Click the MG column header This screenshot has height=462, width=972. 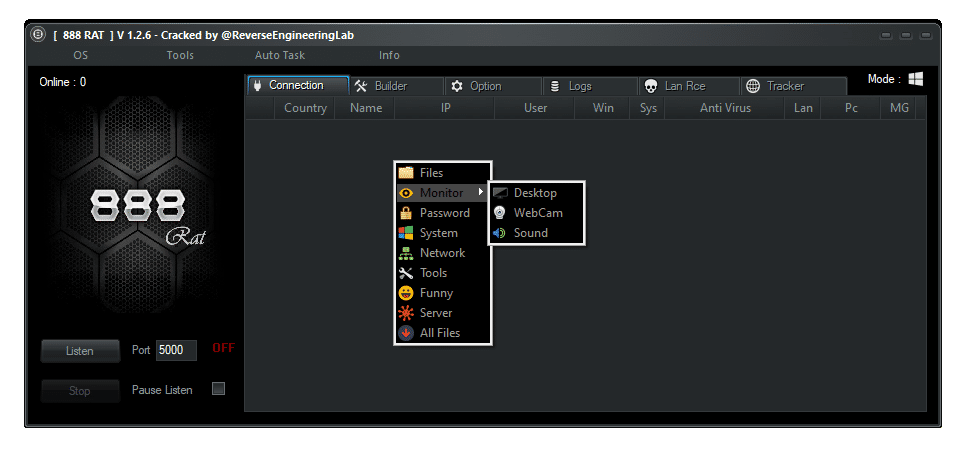click(899, 108)
